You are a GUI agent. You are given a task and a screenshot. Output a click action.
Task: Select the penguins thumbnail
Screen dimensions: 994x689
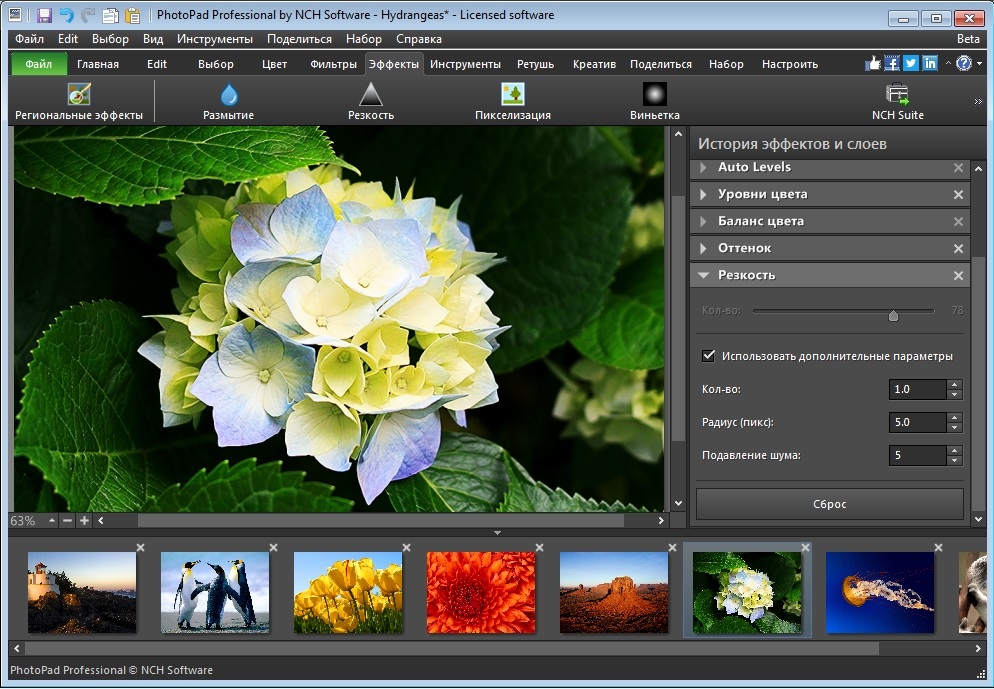pyautogui.click(x=215, y=592)
